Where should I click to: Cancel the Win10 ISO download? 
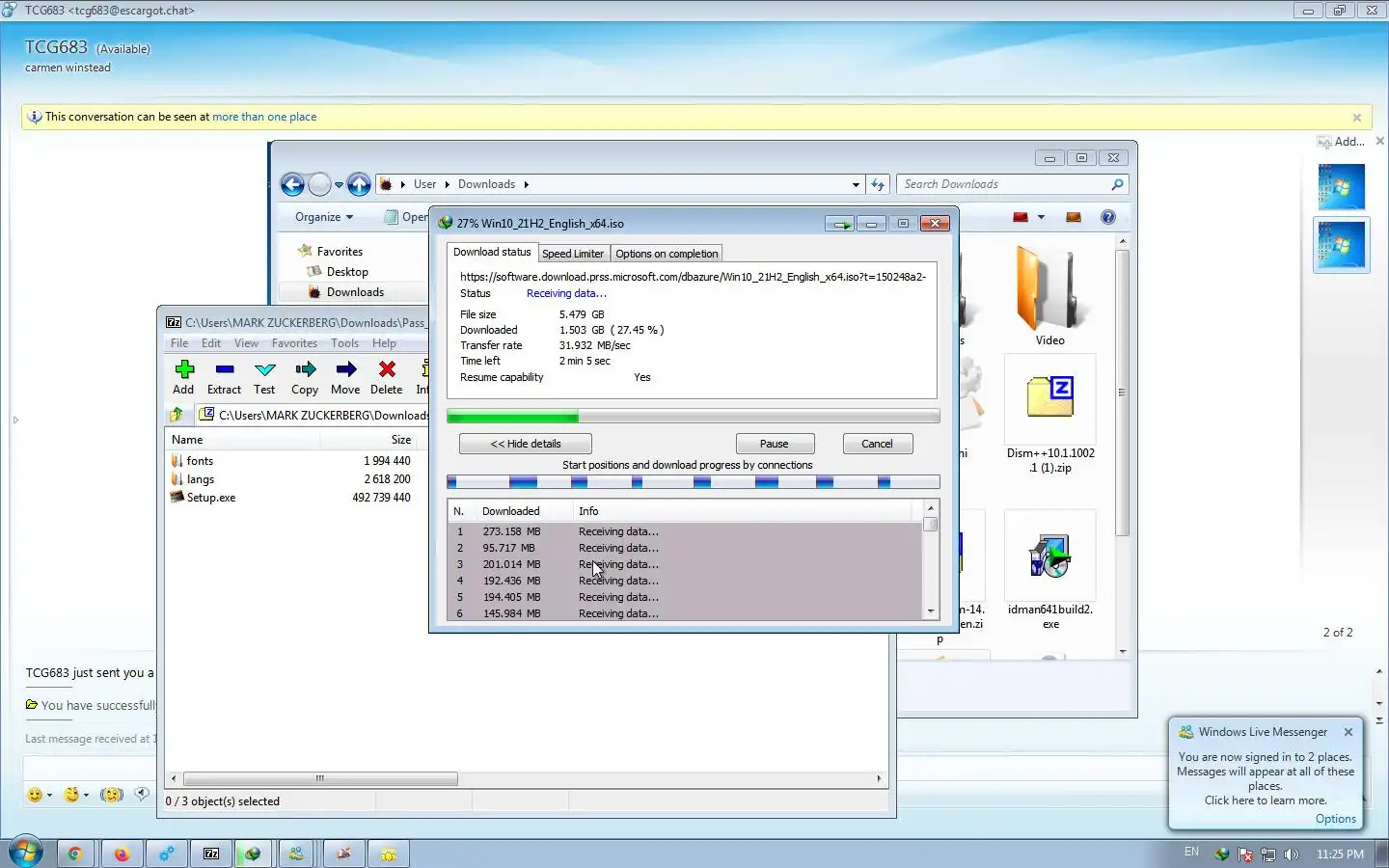877,444
